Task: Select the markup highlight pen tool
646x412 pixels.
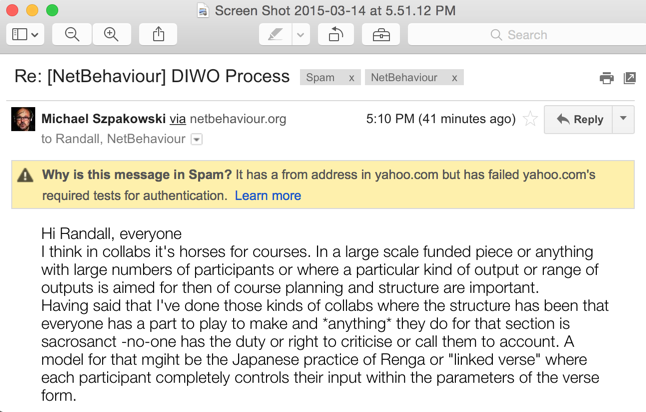Action: (275, 34)
